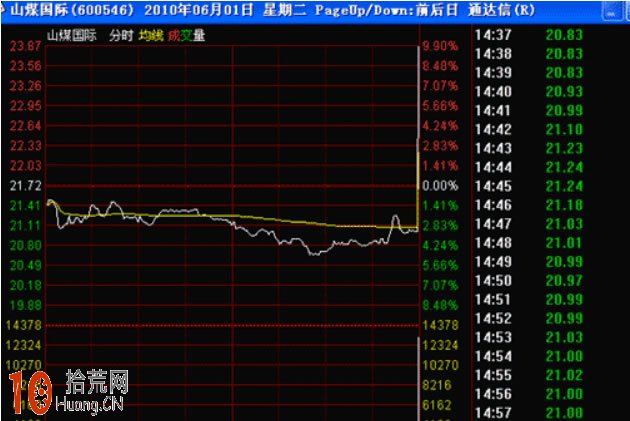
Task: Click the title text 山煤国际(600546)
Action: tap(72, 10)
